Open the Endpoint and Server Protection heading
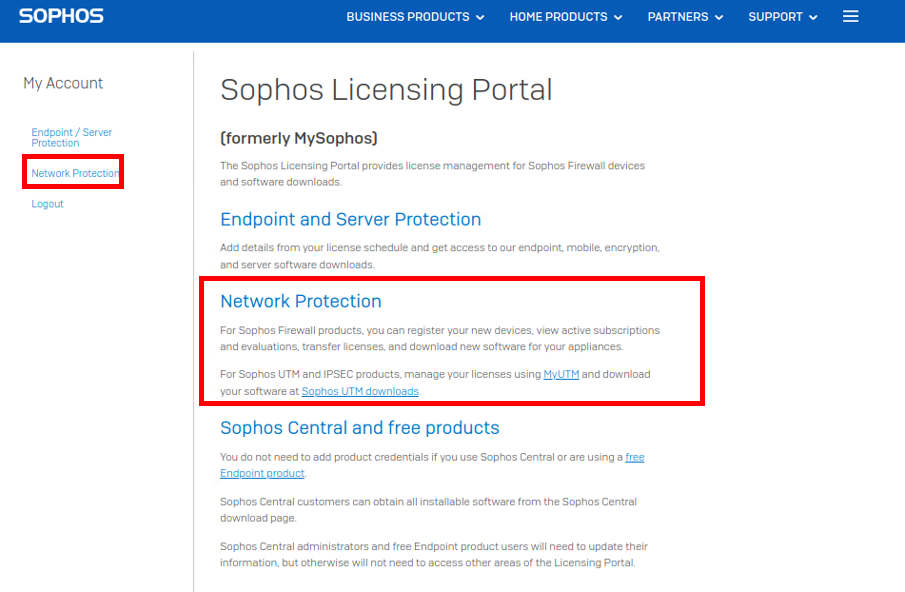 (350, 219)
